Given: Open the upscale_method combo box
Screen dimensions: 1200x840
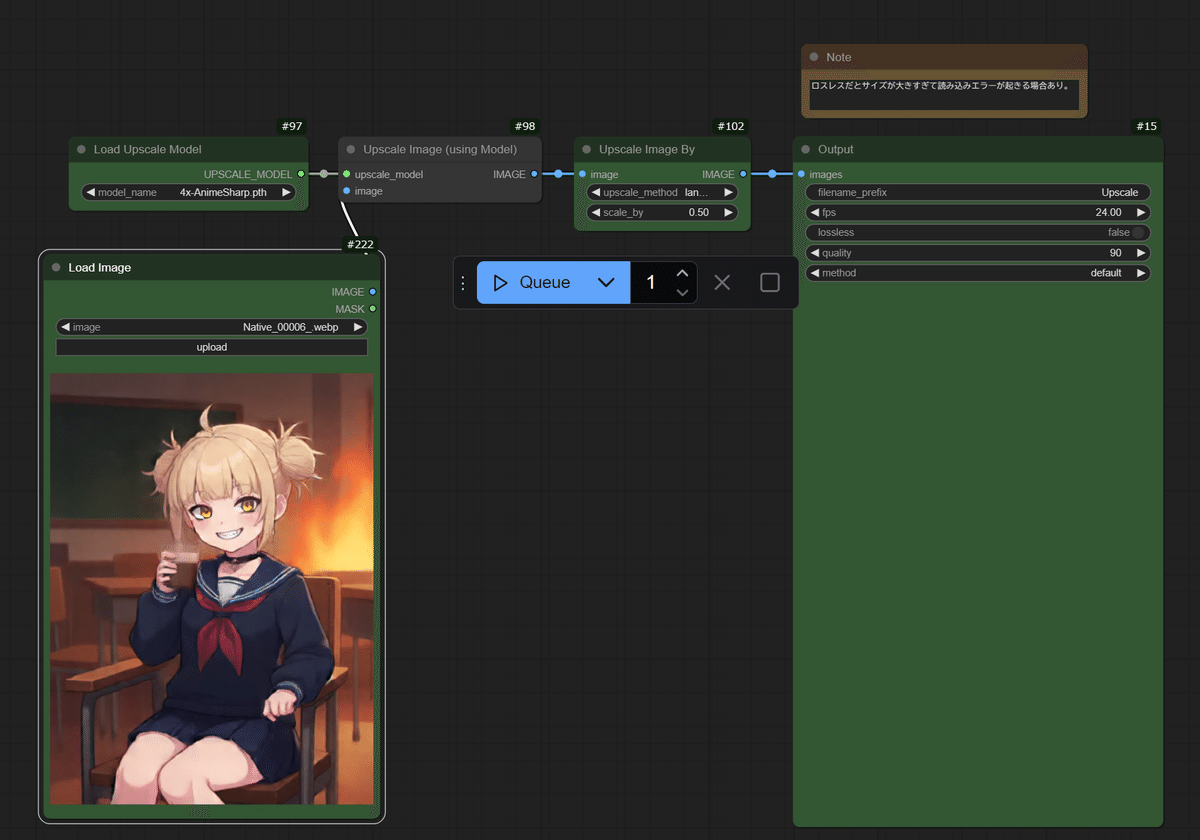Looking at the screenshot, I should pos(662,193).
